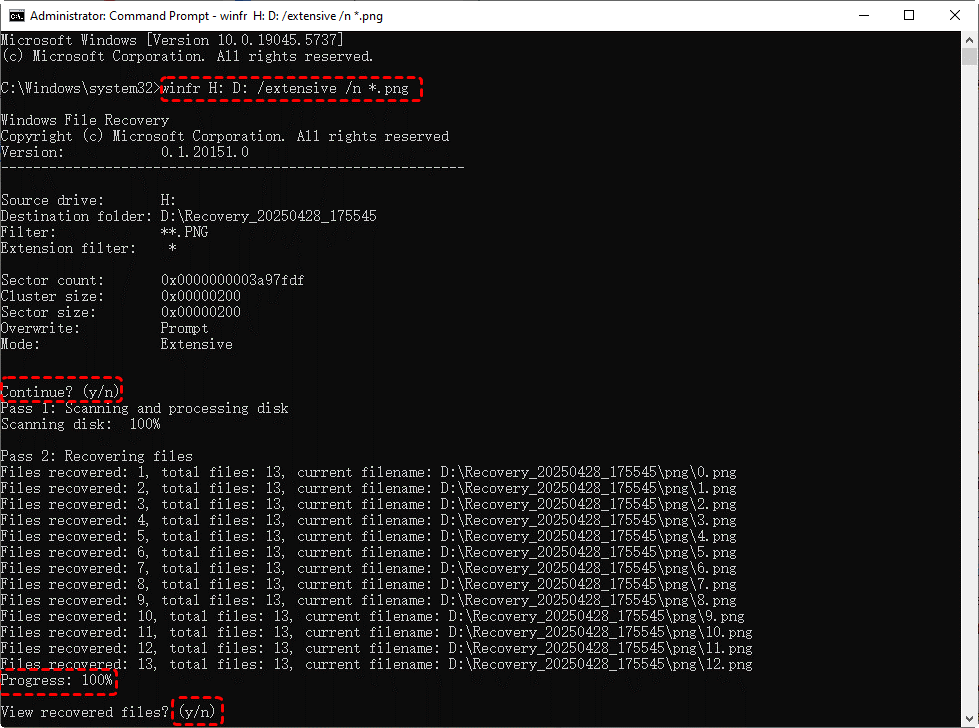Close the Command Prompt window
The width and height of the screenshot is (979, 728).
click(x=954, y=16)
